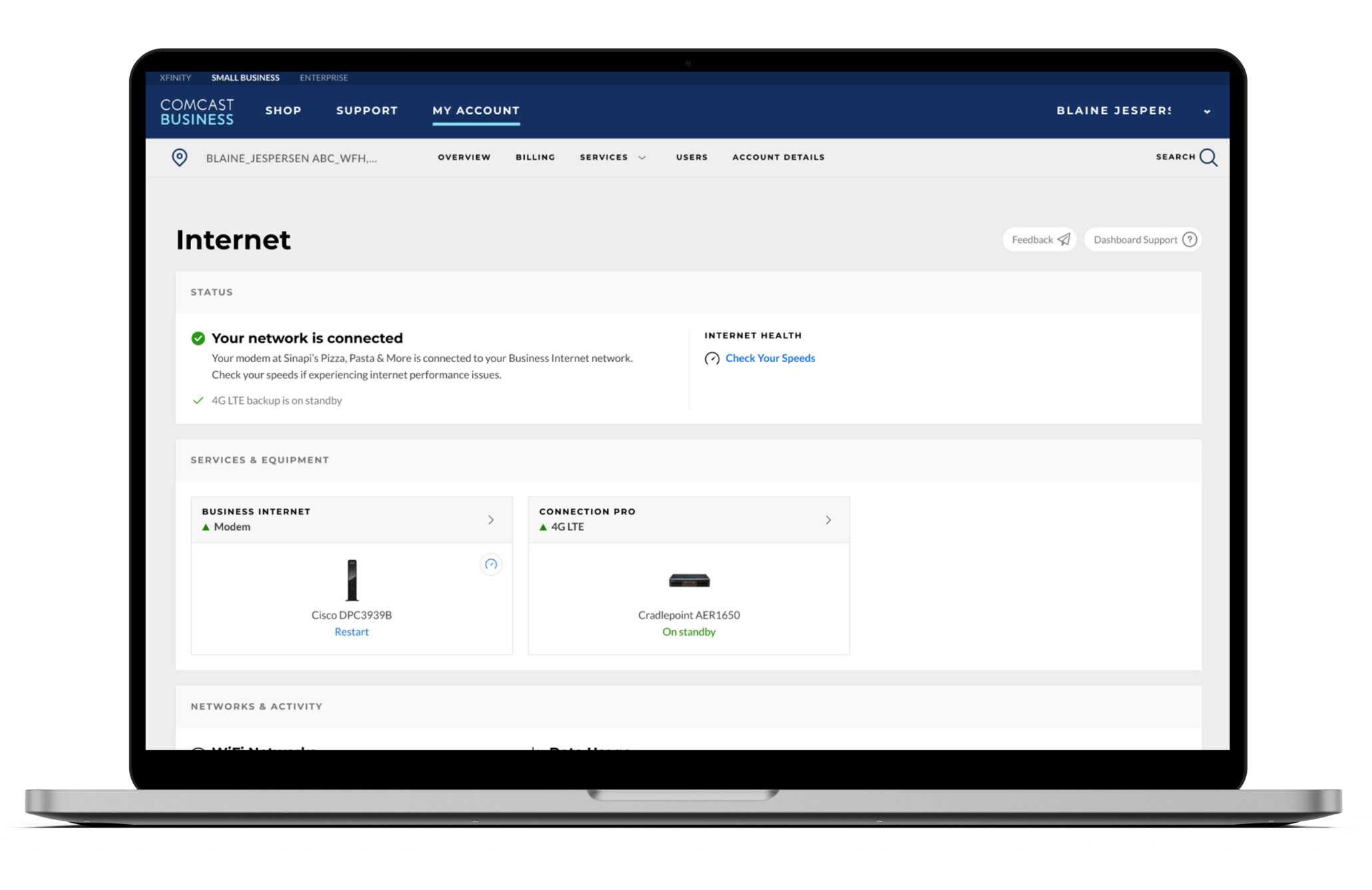The width and height of the screenshot is (1372, 890).
Task: Click the location pin icon
Action: (x=179, y=158)
